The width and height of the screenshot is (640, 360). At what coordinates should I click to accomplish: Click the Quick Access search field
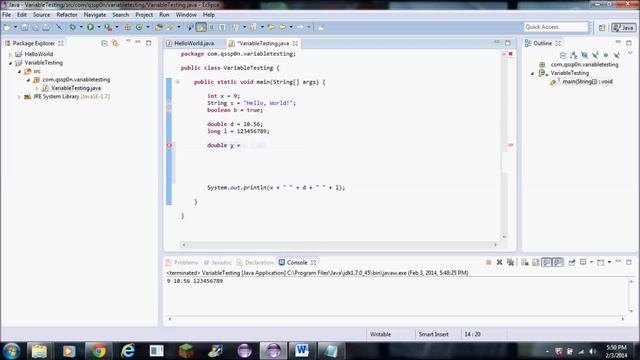click(x=556, y=27)
